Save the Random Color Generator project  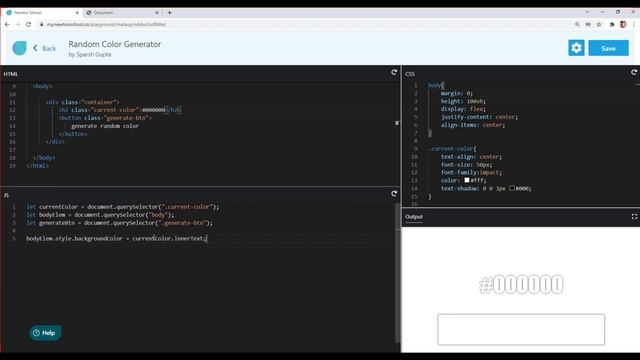pos(608,48)
